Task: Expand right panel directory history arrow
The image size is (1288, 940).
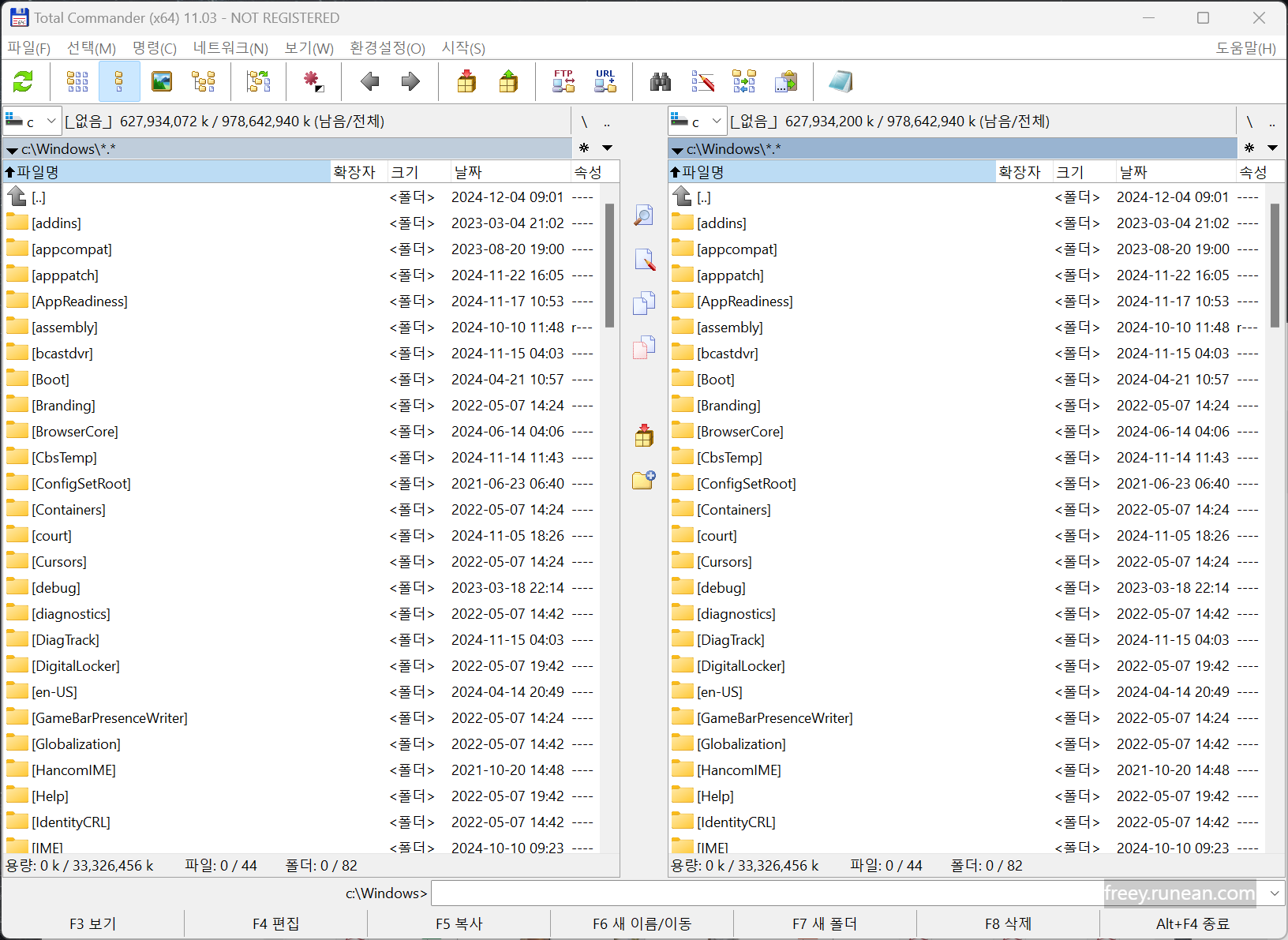Action: click(x=1272, y=148)
